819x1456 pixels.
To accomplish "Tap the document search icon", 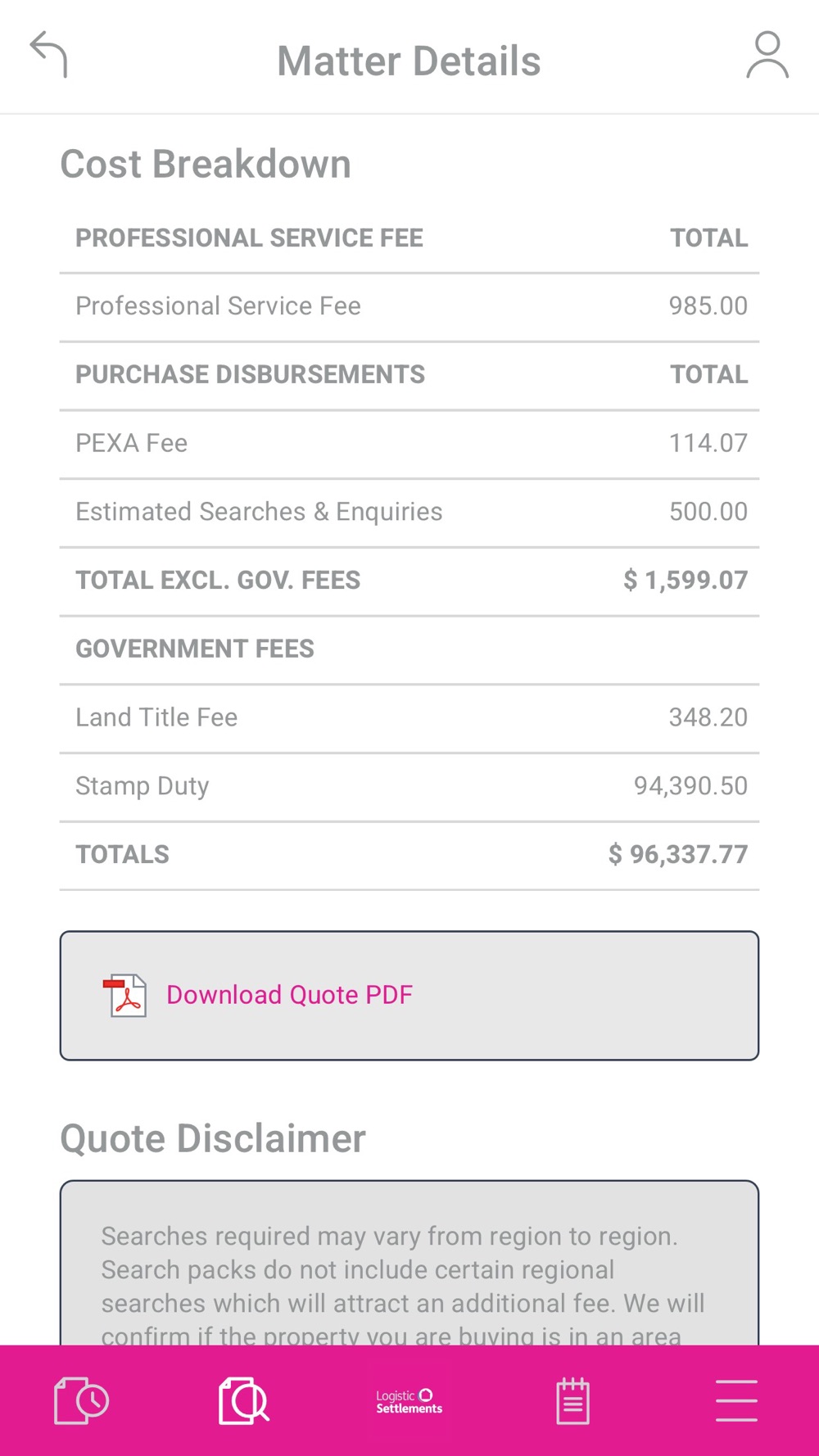I will click(244, 1400).
